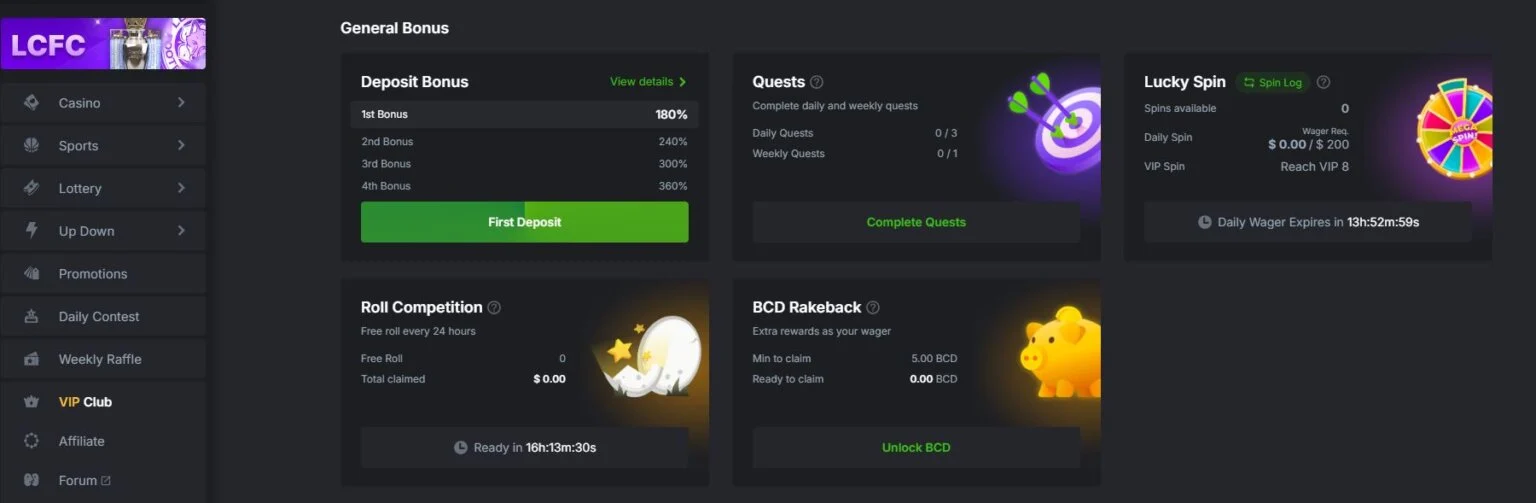1536x503 pixels.
Task: Click the Up Down lightning icon
Action: pos(31,231)
